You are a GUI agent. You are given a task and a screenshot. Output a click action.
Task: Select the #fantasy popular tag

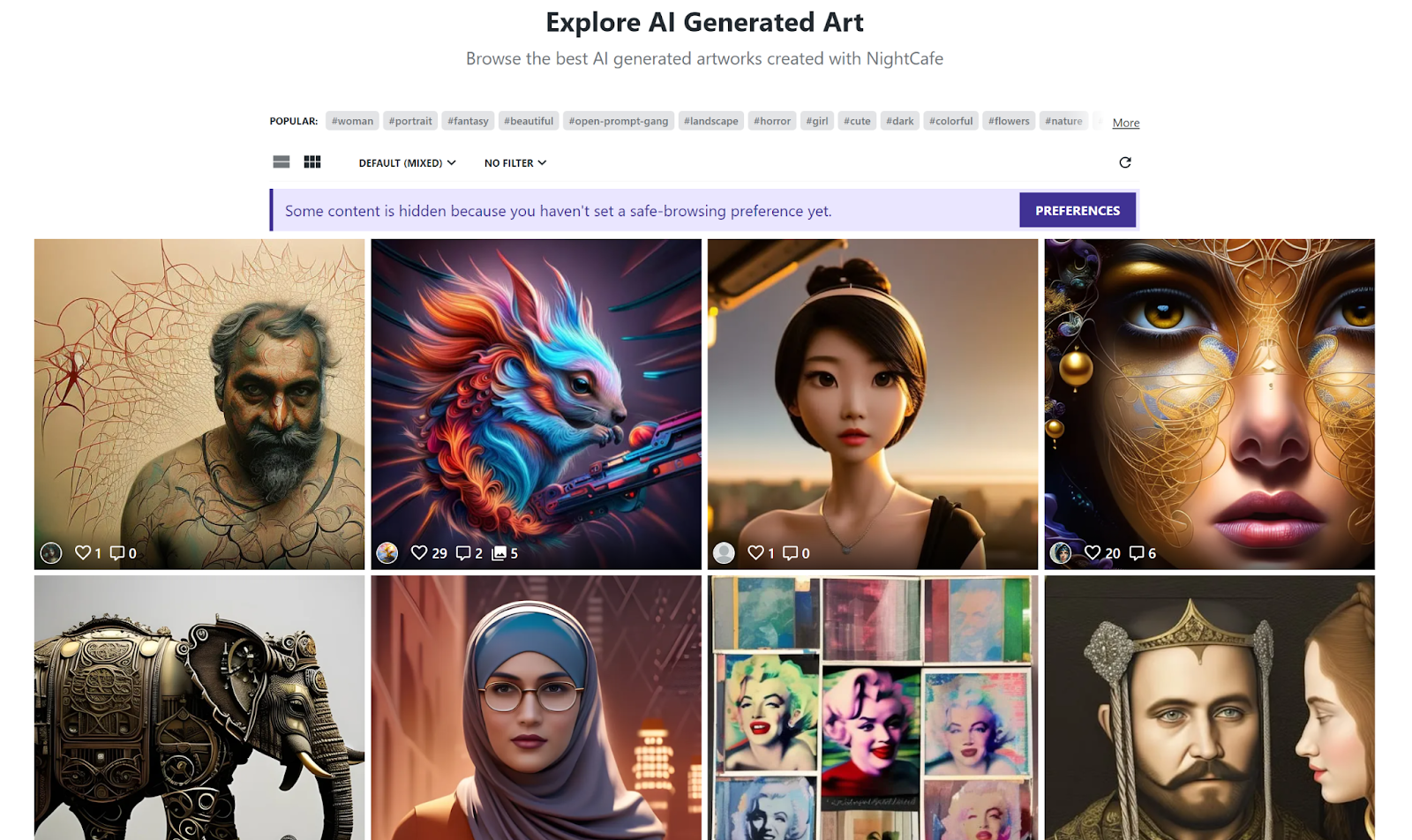pyautogui.click(x=468, y=121)
